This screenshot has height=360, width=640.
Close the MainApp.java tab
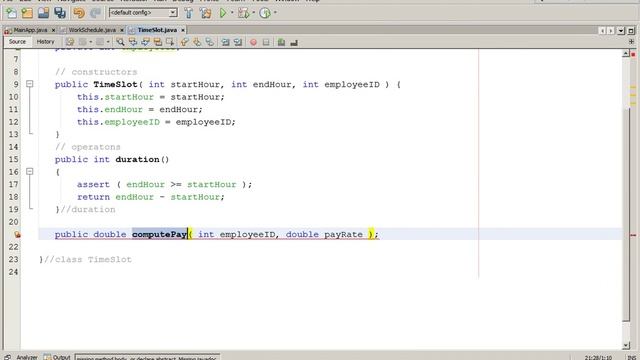tap(53, 30)
